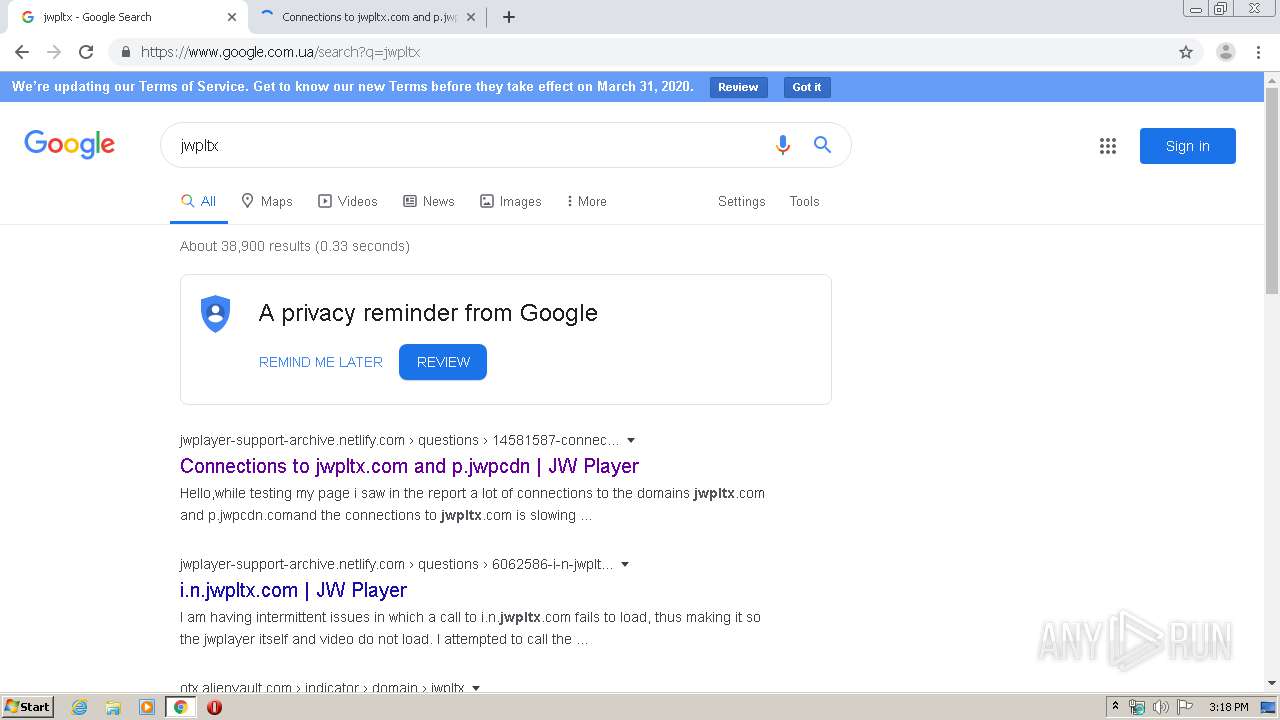Switch to Images results

(511, 201)
